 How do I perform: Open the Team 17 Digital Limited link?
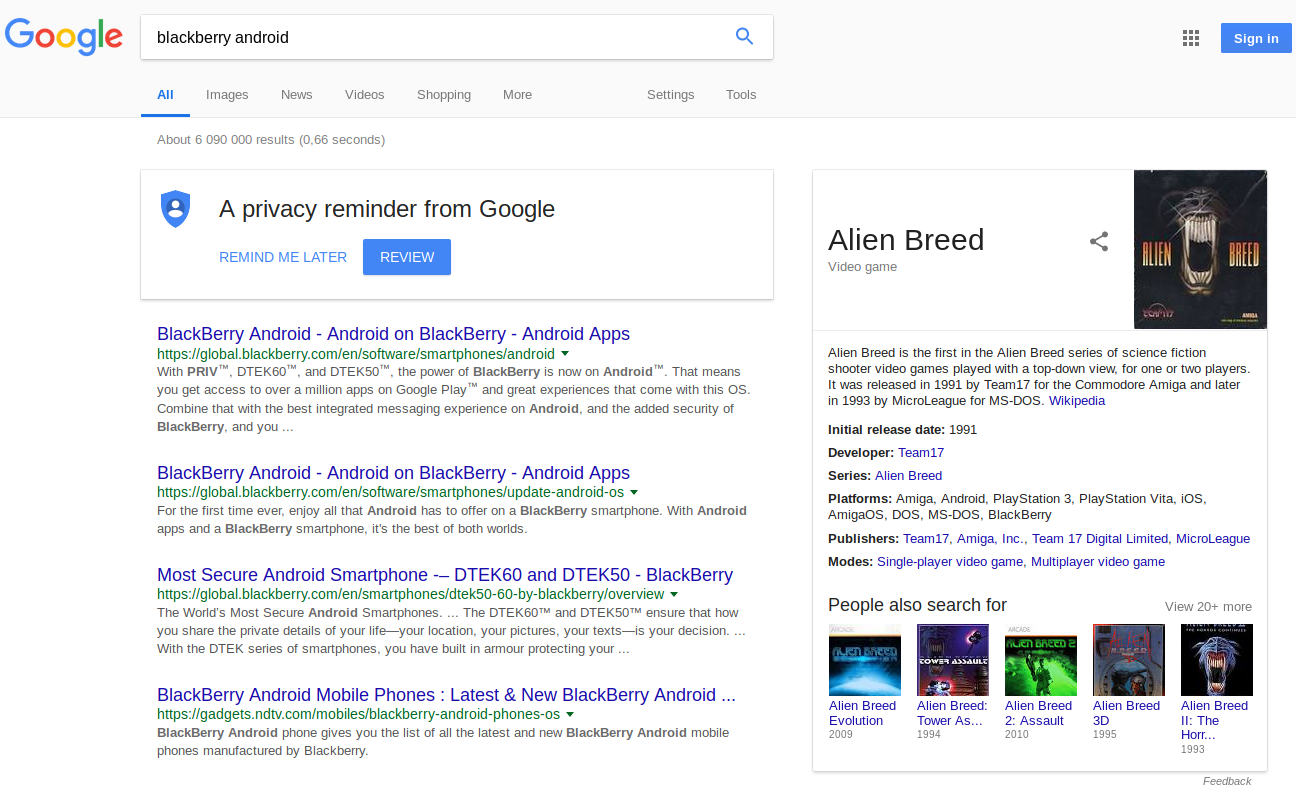[1102, 539]
